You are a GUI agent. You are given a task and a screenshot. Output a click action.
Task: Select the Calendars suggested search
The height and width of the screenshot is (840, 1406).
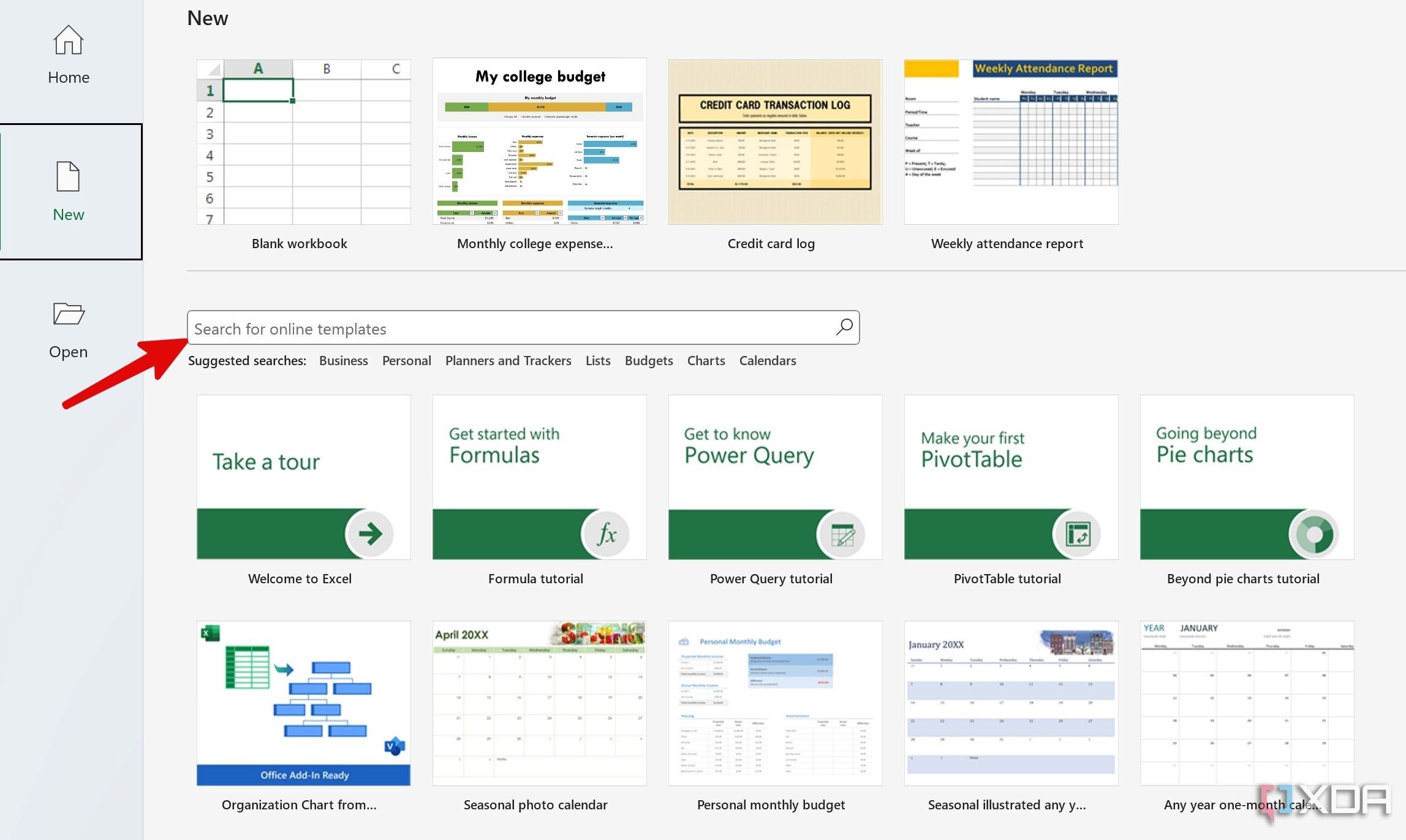pos(767,360)
